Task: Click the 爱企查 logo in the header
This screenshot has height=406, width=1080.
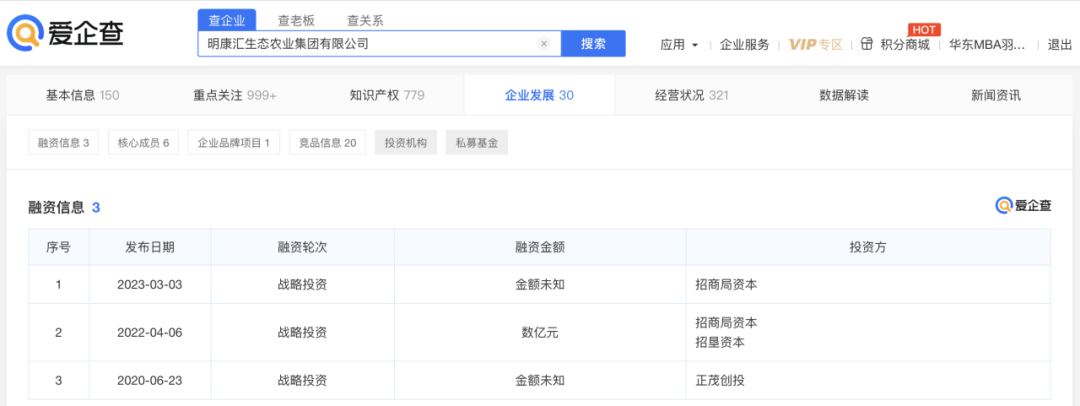Action: (x=67, y=34)
